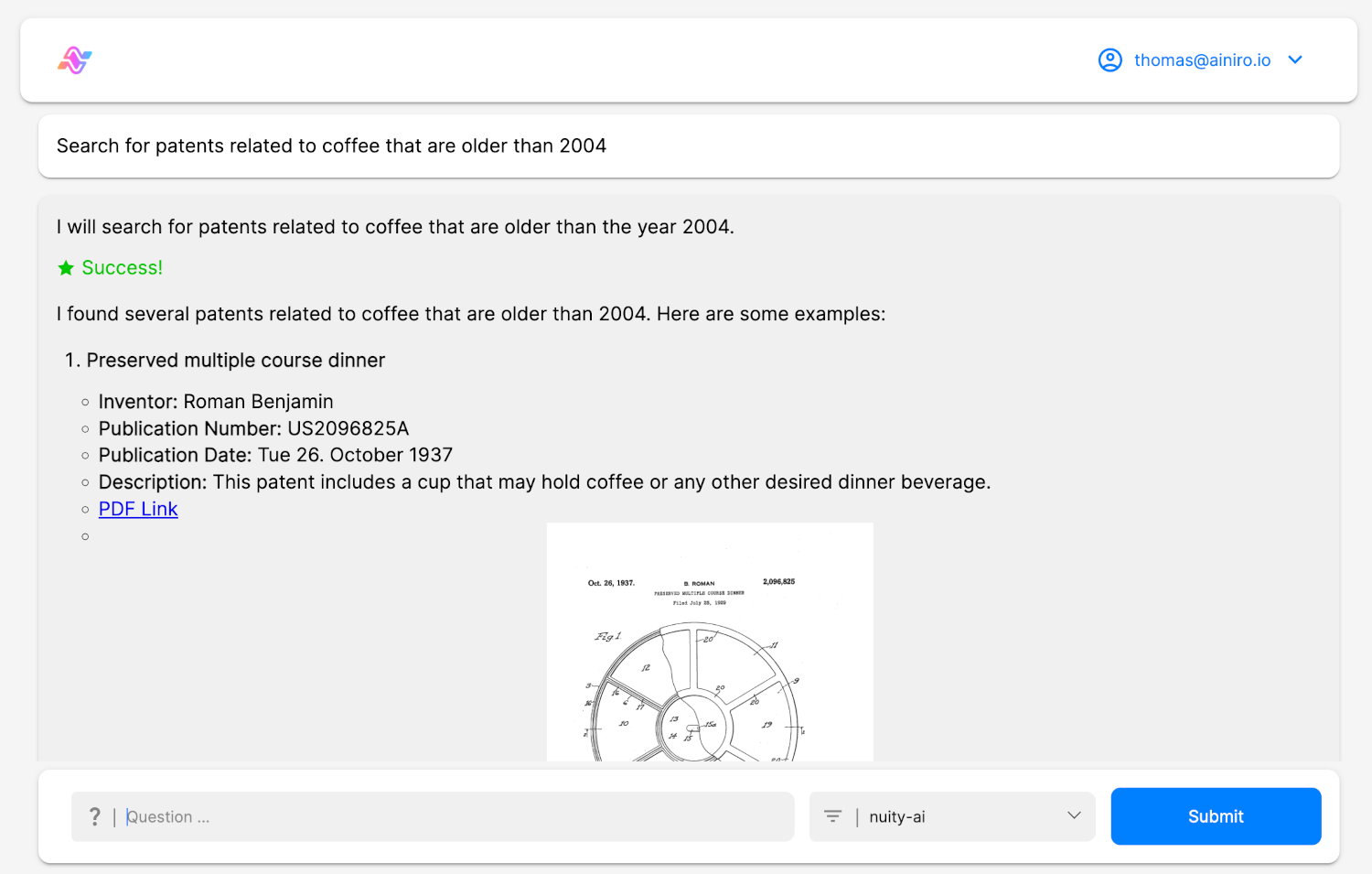Screen dimensions: 1372x874
Task: Open the PDF Link for patent US2096825A
Action: tap(138, 509)
